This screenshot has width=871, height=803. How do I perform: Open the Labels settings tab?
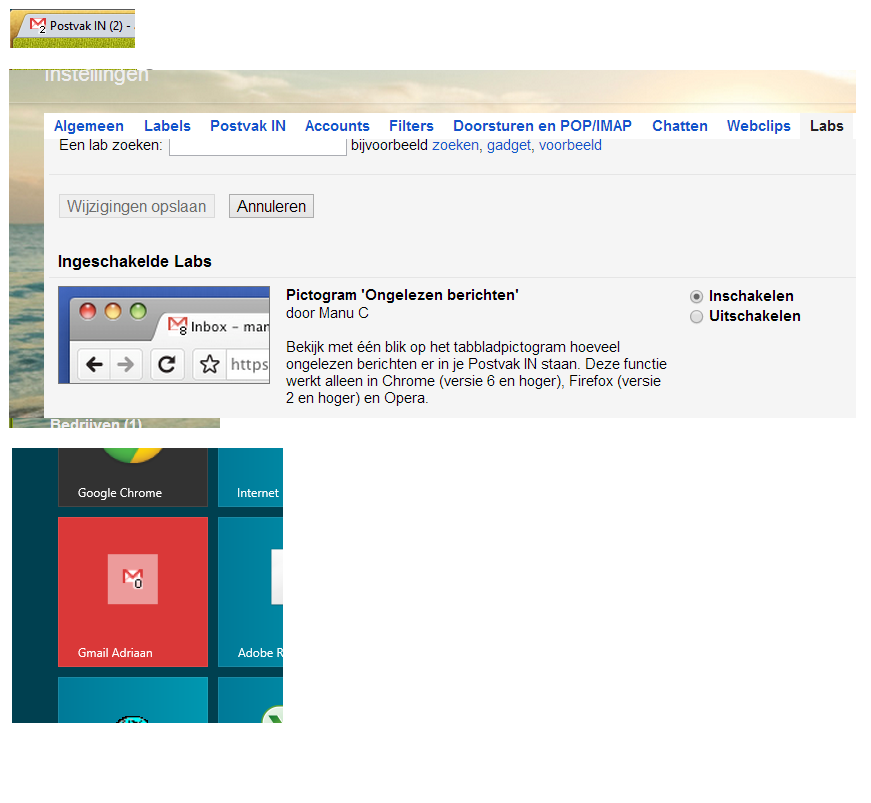[167, 126]
